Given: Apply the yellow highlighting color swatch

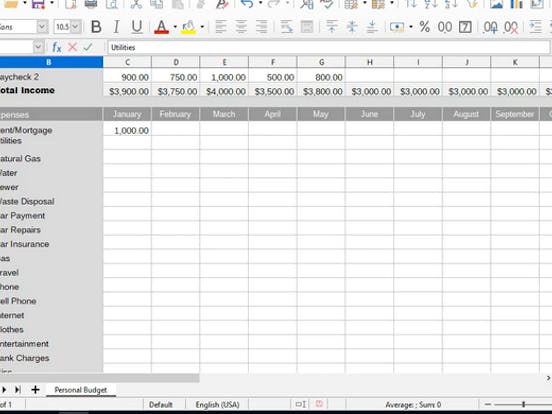Looking at the screenshot, I should pos(188,27).
